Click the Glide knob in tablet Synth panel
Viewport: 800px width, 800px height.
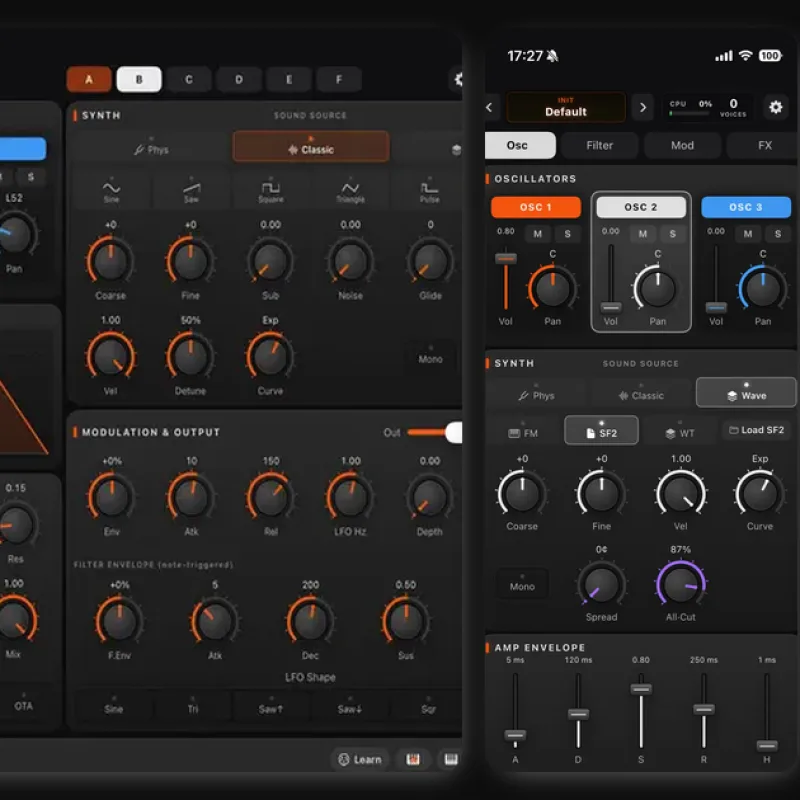point(430,260)
